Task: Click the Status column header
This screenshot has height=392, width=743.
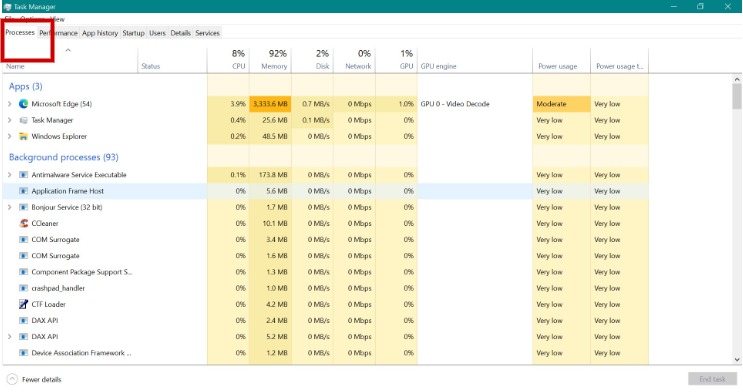Action: (172, 60)
